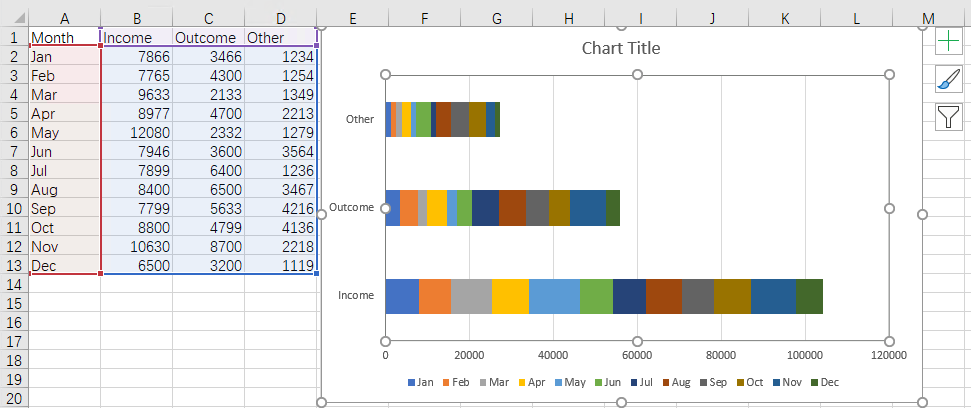Click cell with value 1119
The image size is (971, 408).
[x=280, y=266]
